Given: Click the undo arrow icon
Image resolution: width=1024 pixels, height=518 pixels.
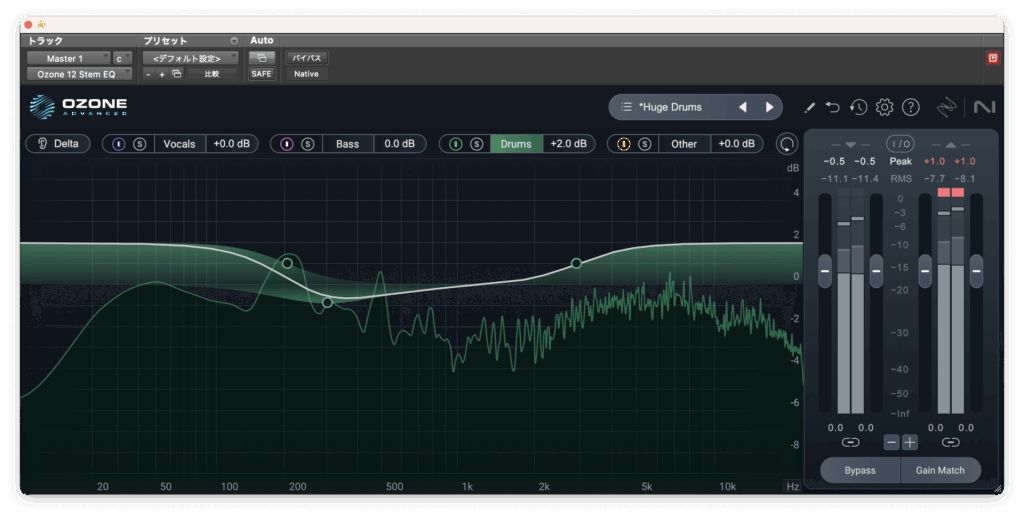Looking at the screenshot, I should point(833,107).
